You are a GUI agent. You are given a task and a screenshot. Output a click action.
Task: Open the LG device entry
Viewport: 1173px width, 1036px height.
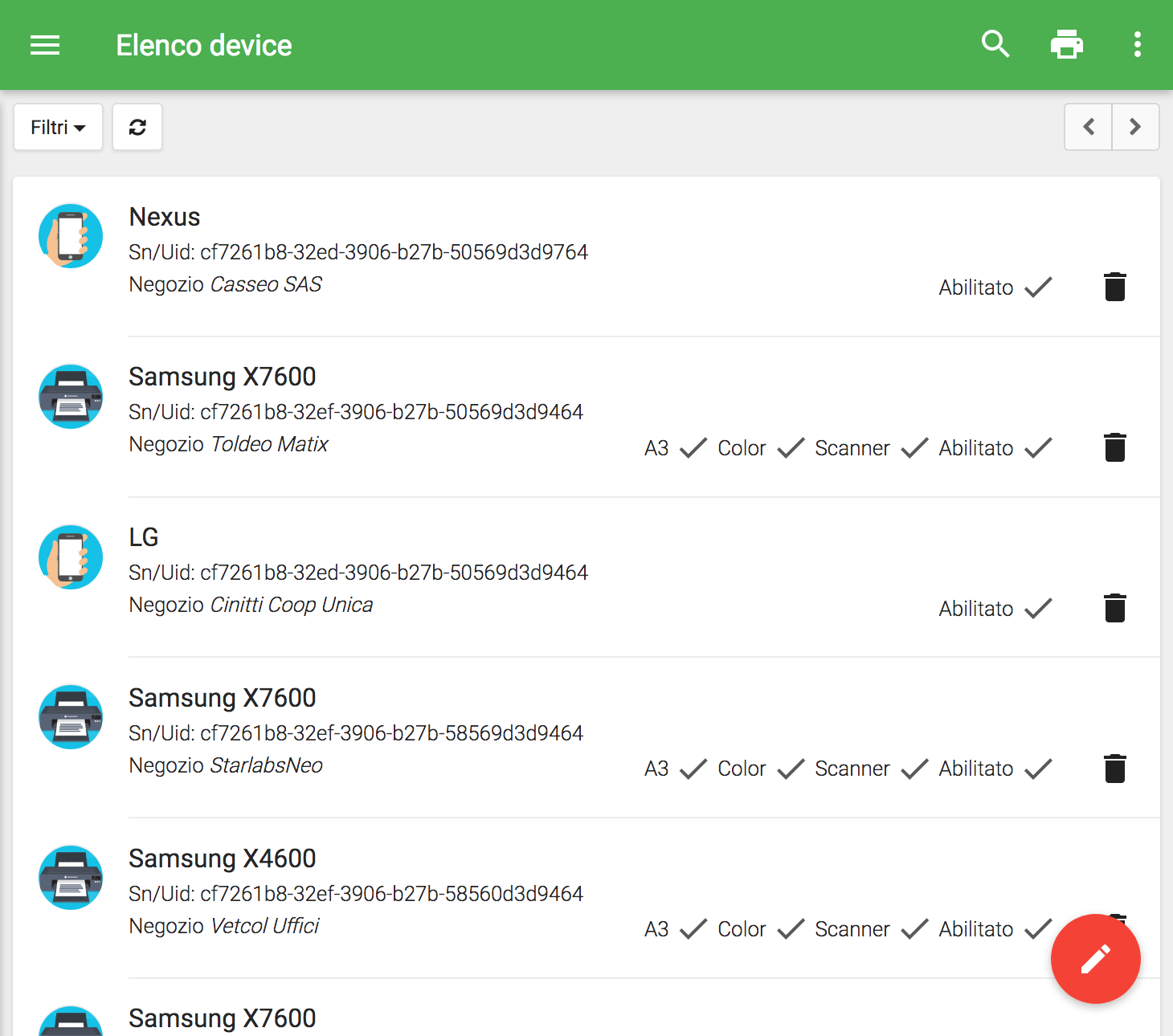pyautogui.click(x=144, y=537)
